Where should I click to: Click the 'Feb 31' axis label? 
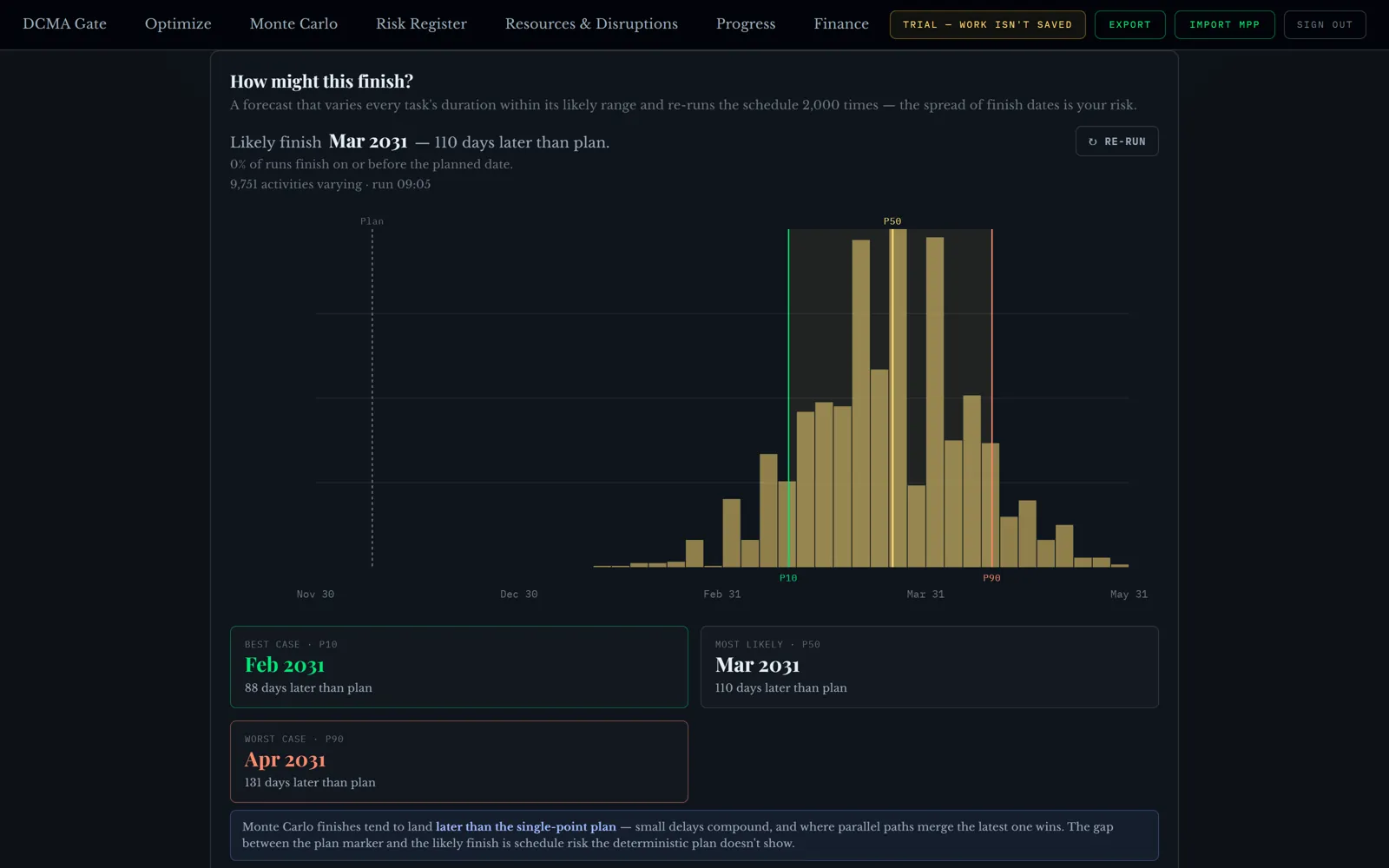[x=722, y=595]
